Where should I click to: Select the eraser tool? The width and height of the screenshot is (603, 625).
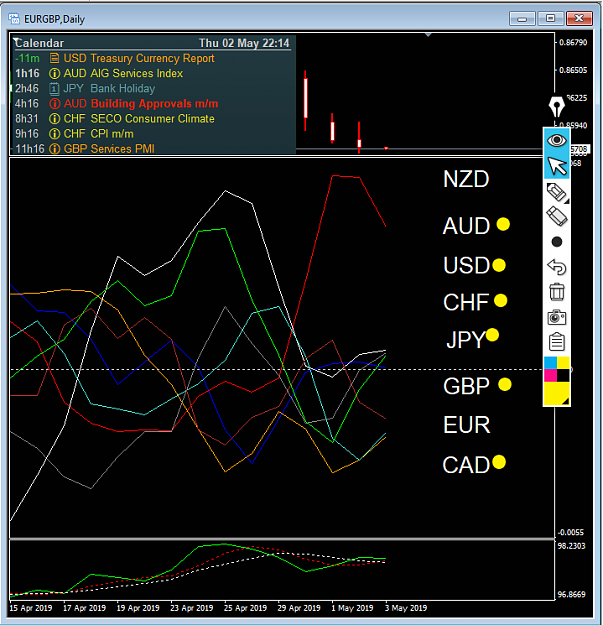(x=557, y=217)
